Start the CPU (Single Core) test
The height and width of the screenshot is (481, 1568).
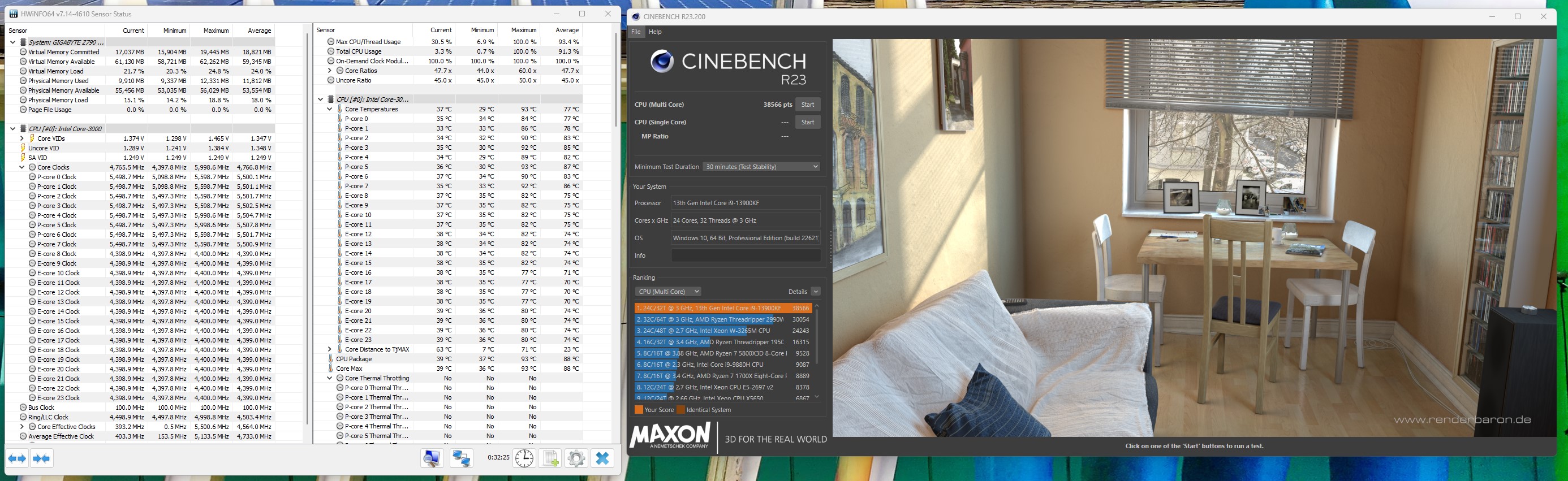(808, 122)
